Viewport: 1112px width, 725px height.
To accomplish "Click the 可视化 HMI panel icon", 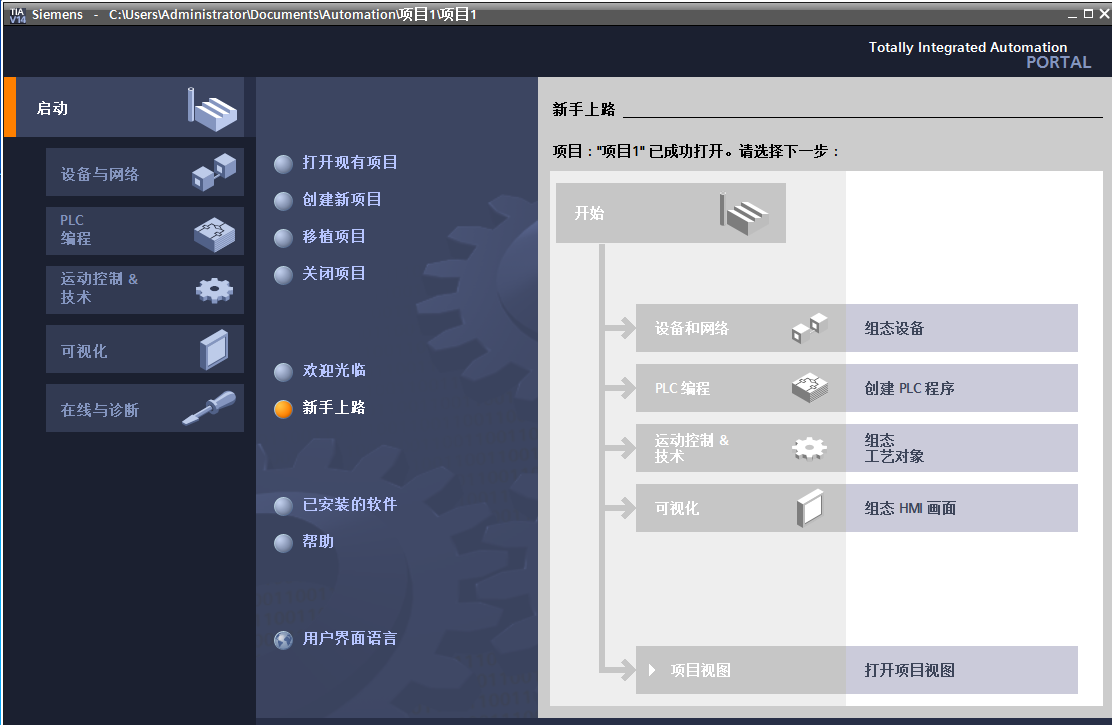I will tap(214, 349).
